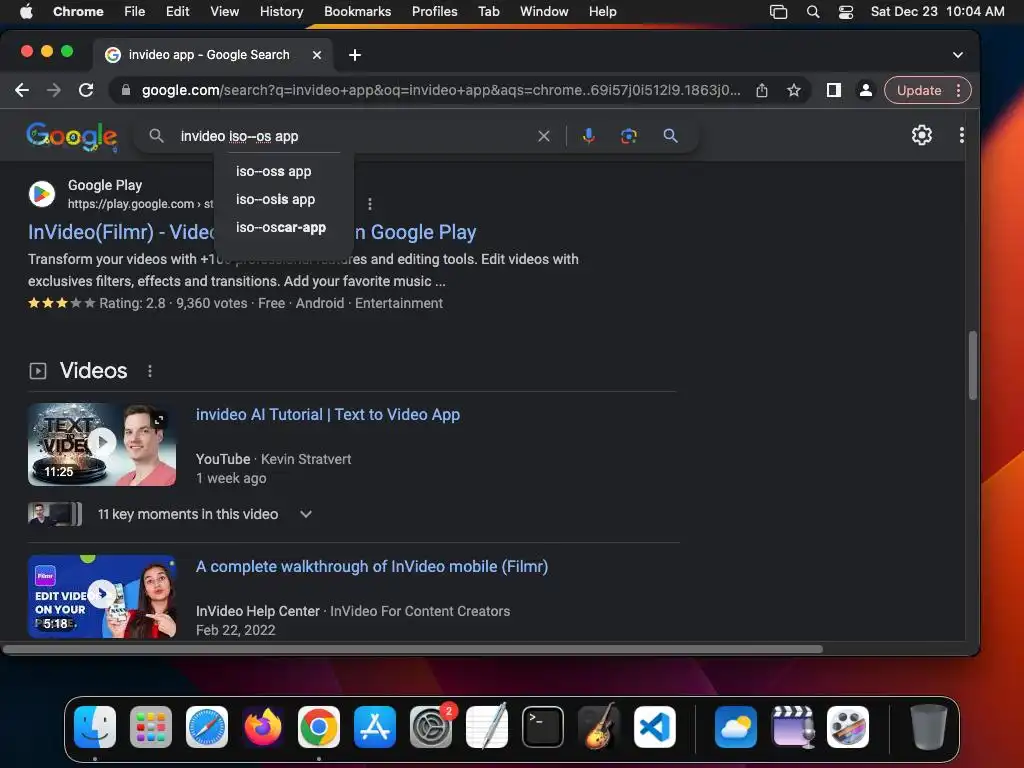Click the vertical page scrollbar
This screenshot has height=768, width=1024.
tap(972, 364)
